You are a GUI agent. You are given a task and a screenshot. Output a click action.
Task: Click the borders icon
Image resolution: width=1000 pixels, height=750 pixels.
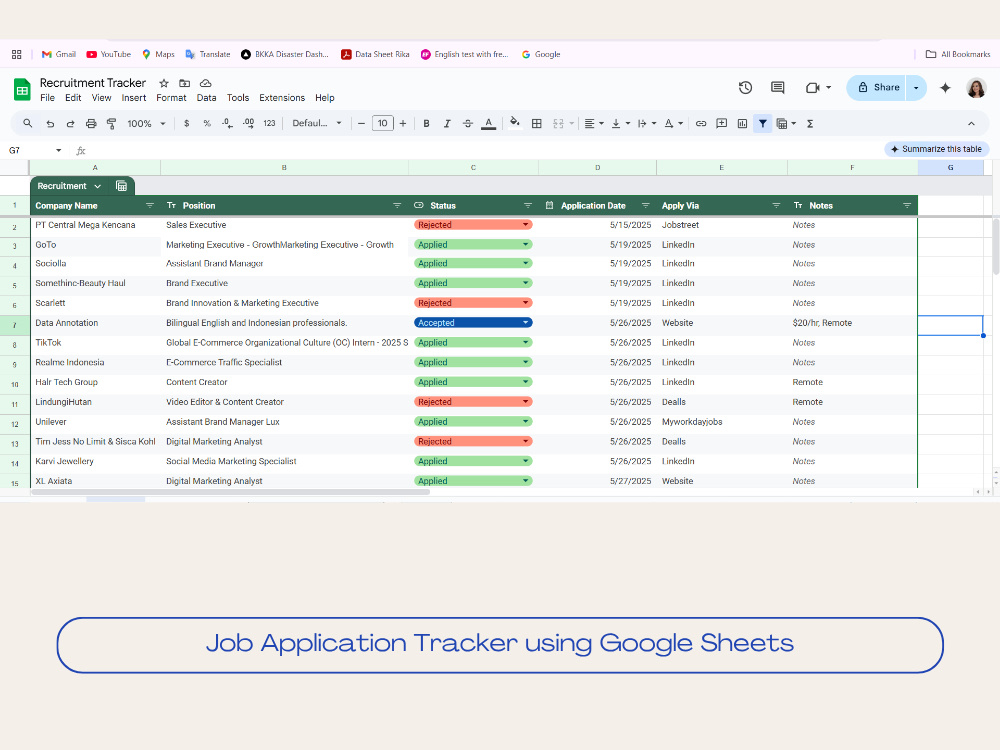pos(536,124)
